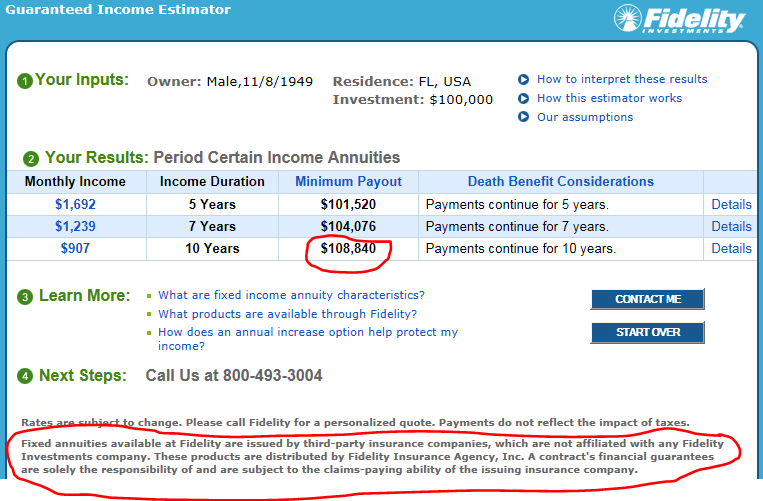Image resolution: width=763 pixels, height=501 pixels.
Task: Click arrow icon beside Our assumptions
Action: (x=523, y=117)
